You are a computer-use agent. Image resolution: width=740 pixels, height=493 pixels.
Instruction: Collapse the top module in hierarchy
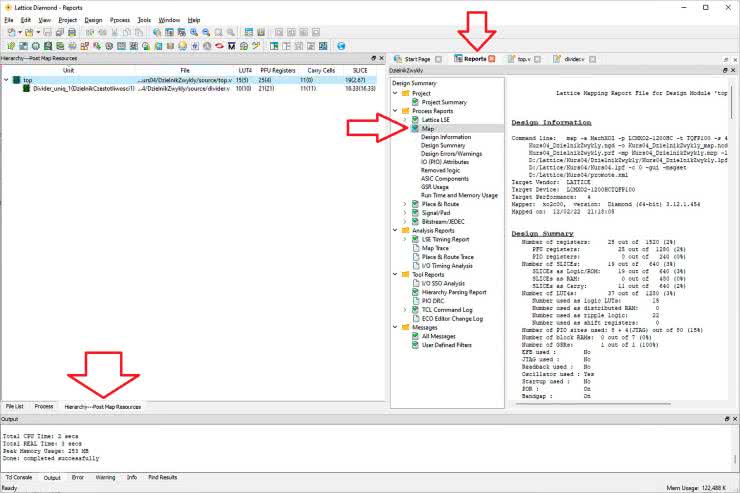pos(6,79)
